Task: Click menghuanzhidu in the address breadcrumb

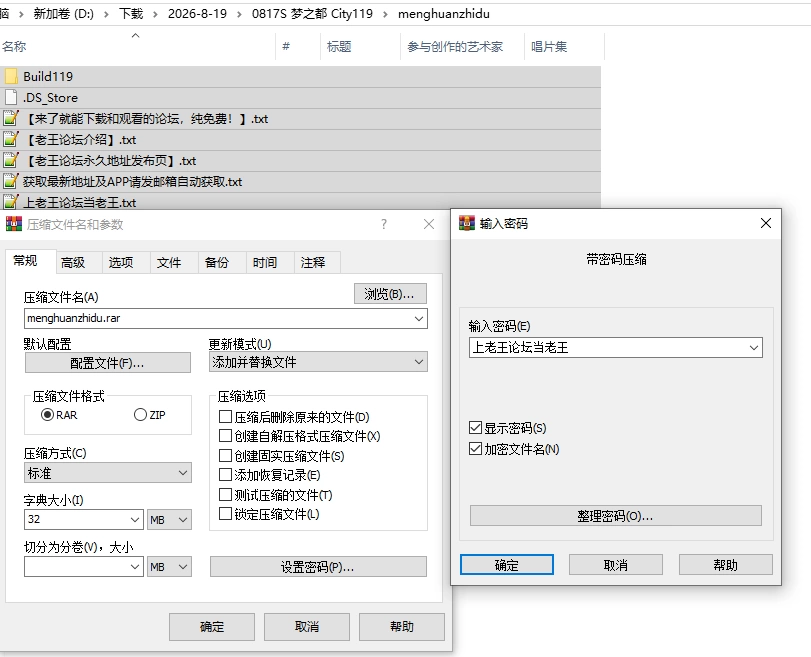Action: [444, 14]
